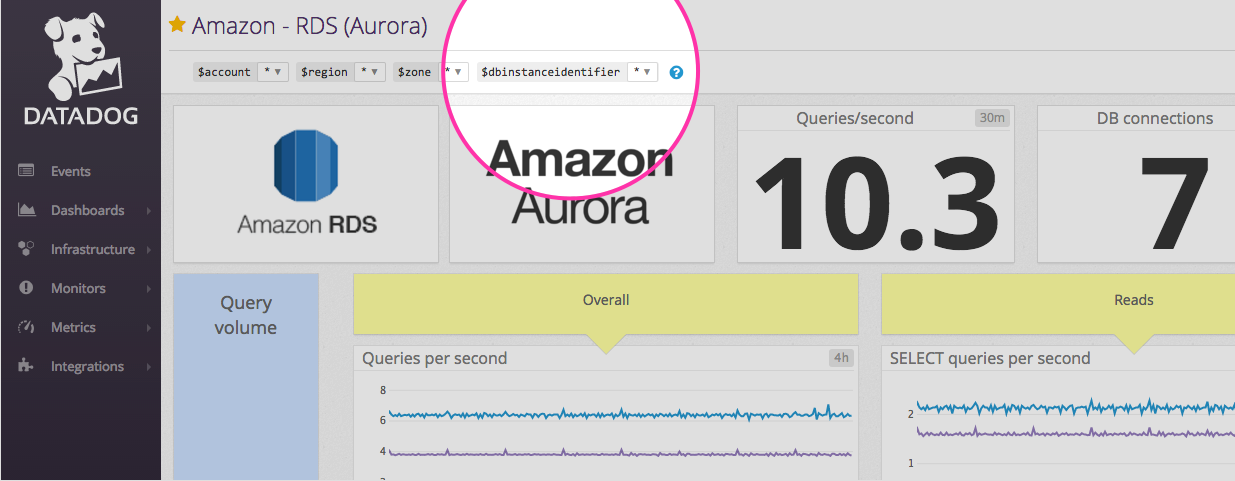Open the $region variable dropdown
Screen dimensions: 1235x481
coord(370,72)
